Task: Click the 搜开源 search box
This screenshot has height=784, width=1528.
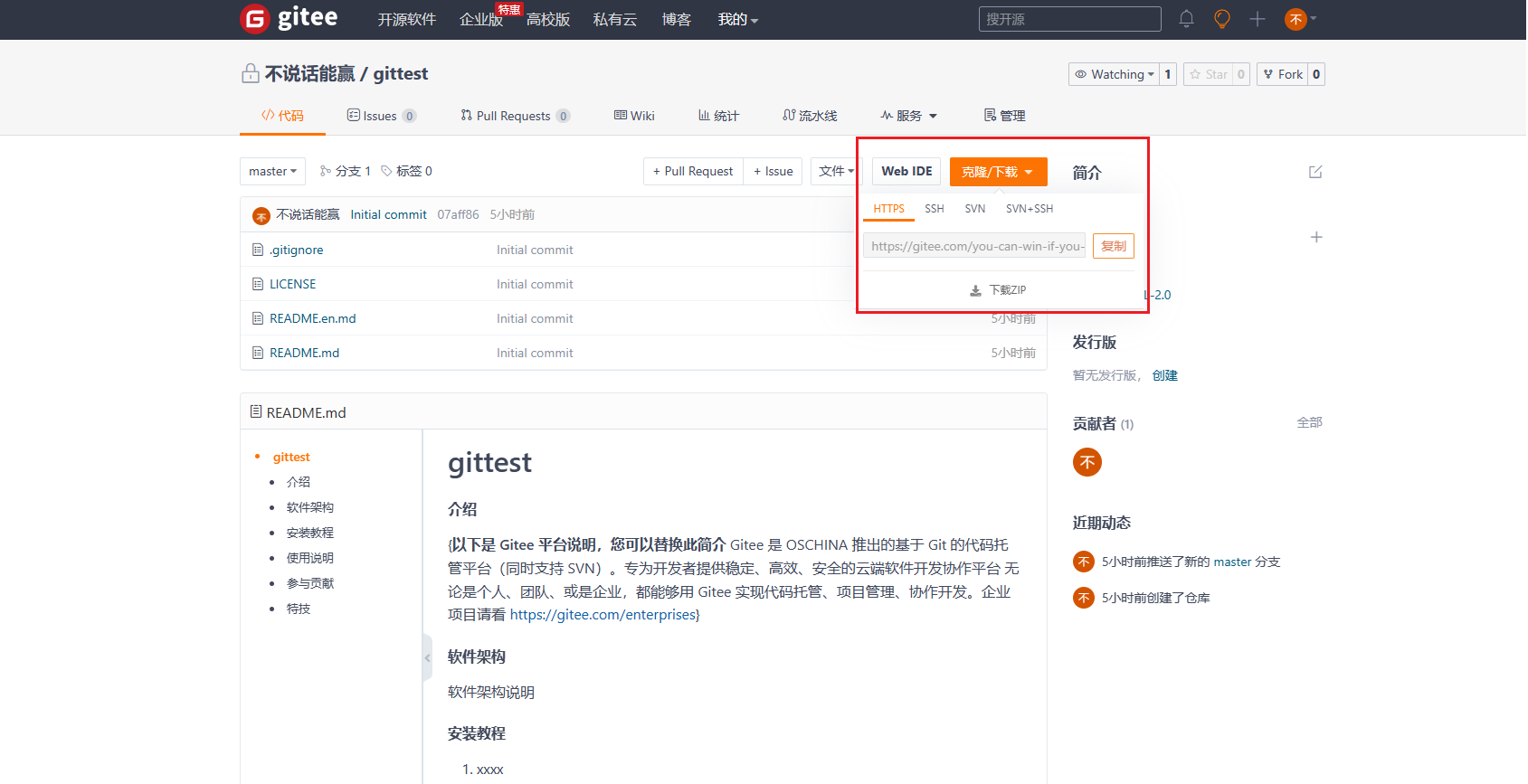Action: (1069, 19)
